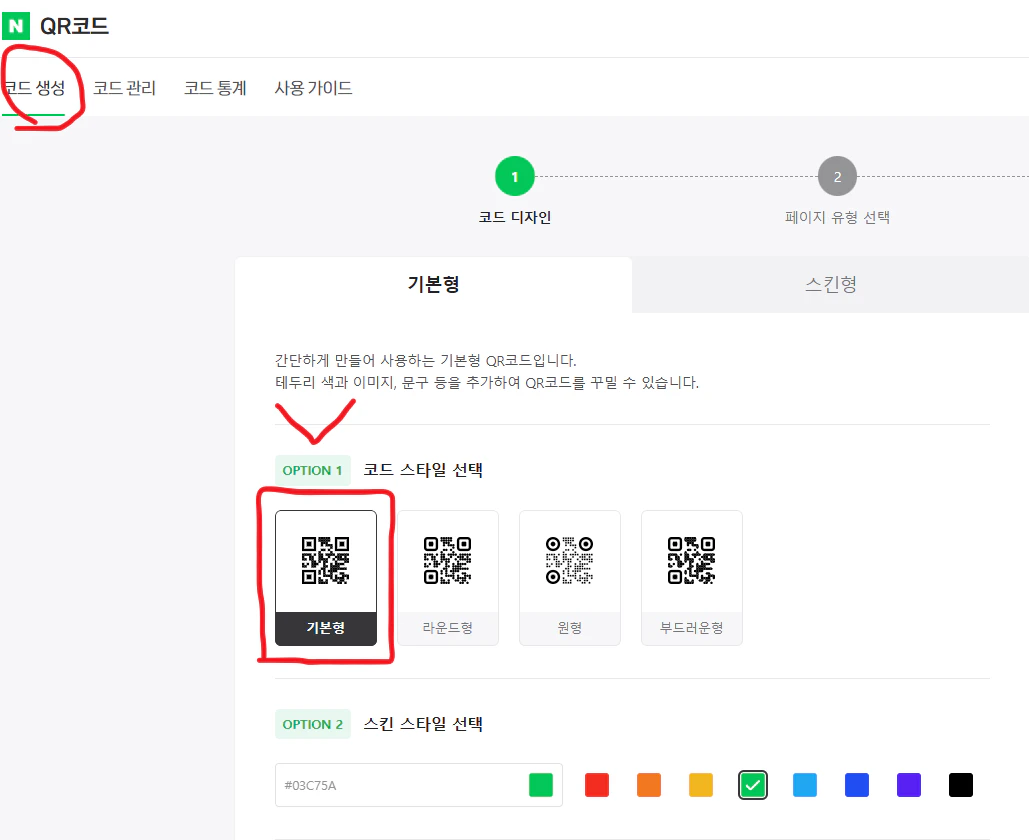Viewport: 1029px width, 840px height.
Task: Open the 코드 관리 tab
Action: coord(124,88)
